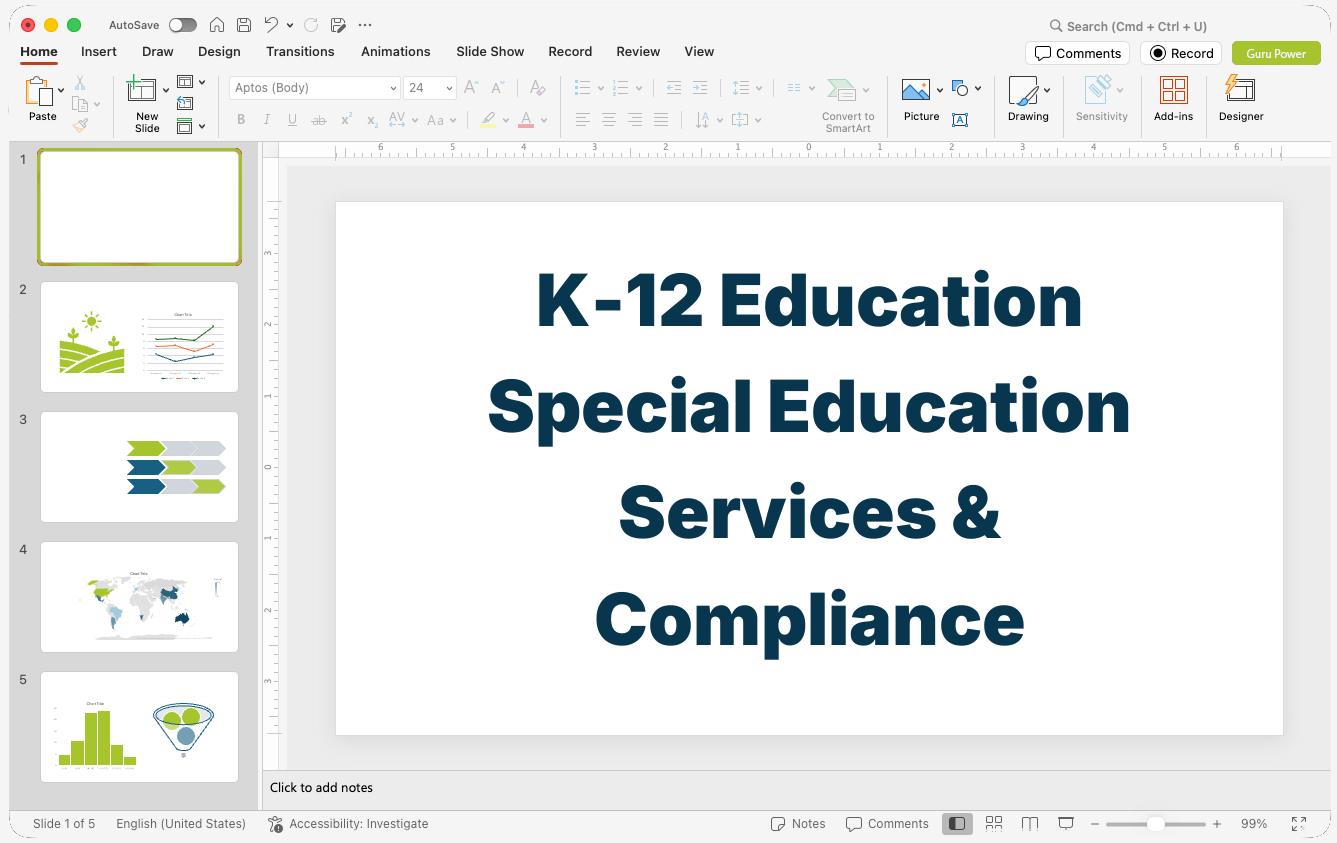
Task: Switch to the Slide Show tab
Action: click(x=490, y=51)
